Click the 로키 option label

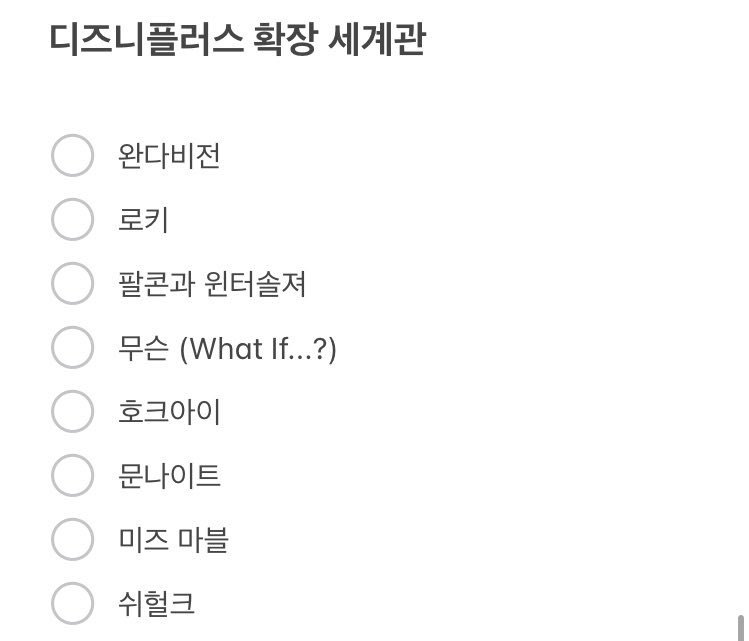click(x=143, y=220)
